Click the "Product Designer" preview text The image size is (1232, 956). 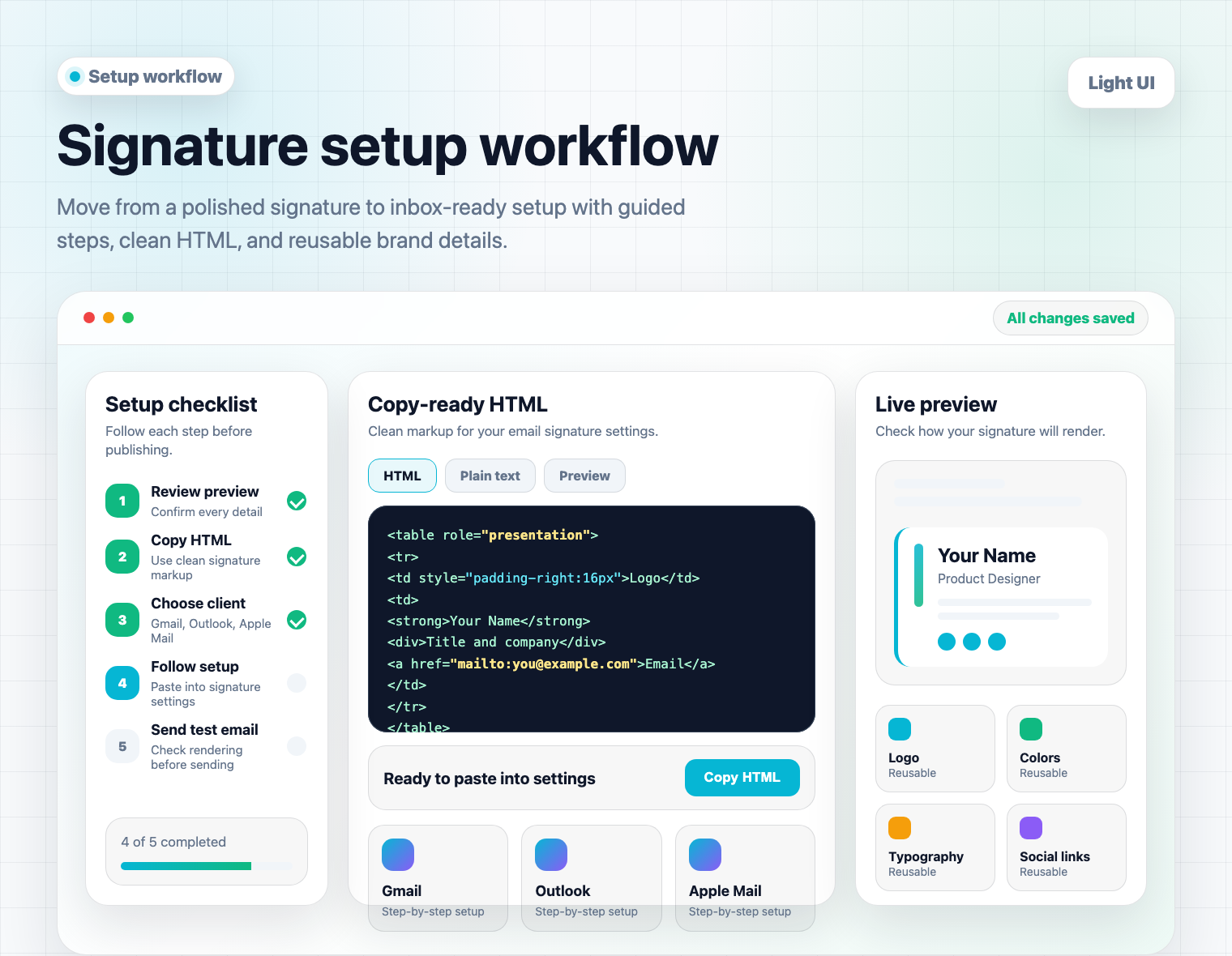989,578
